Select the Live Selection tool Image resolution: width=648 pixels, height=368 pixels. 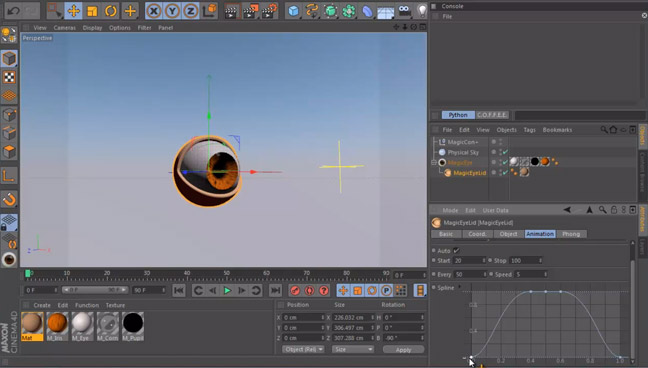54,11
